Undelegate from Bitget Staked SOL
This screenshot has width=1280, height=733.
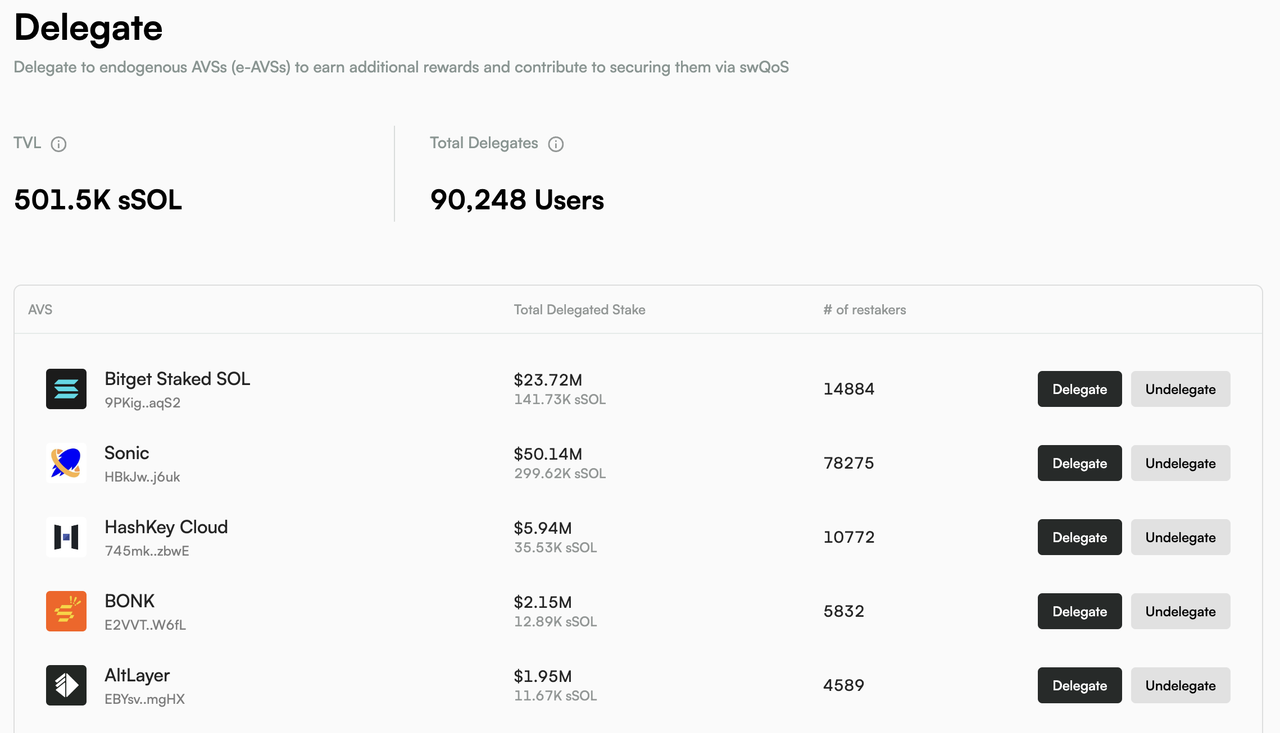(x=1180, y=389)
